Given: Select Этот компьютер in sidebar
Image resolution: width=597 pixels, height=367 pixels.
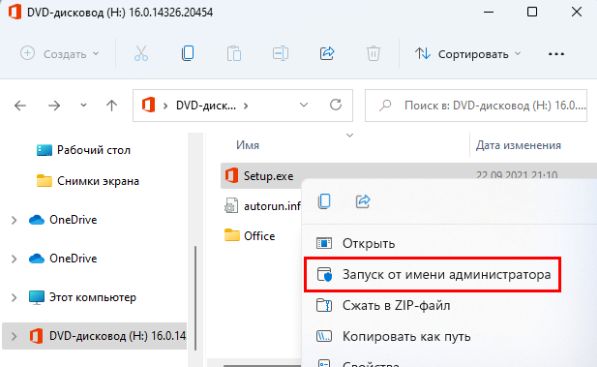Looking at the screenshot, I should (x=82, y=297).
